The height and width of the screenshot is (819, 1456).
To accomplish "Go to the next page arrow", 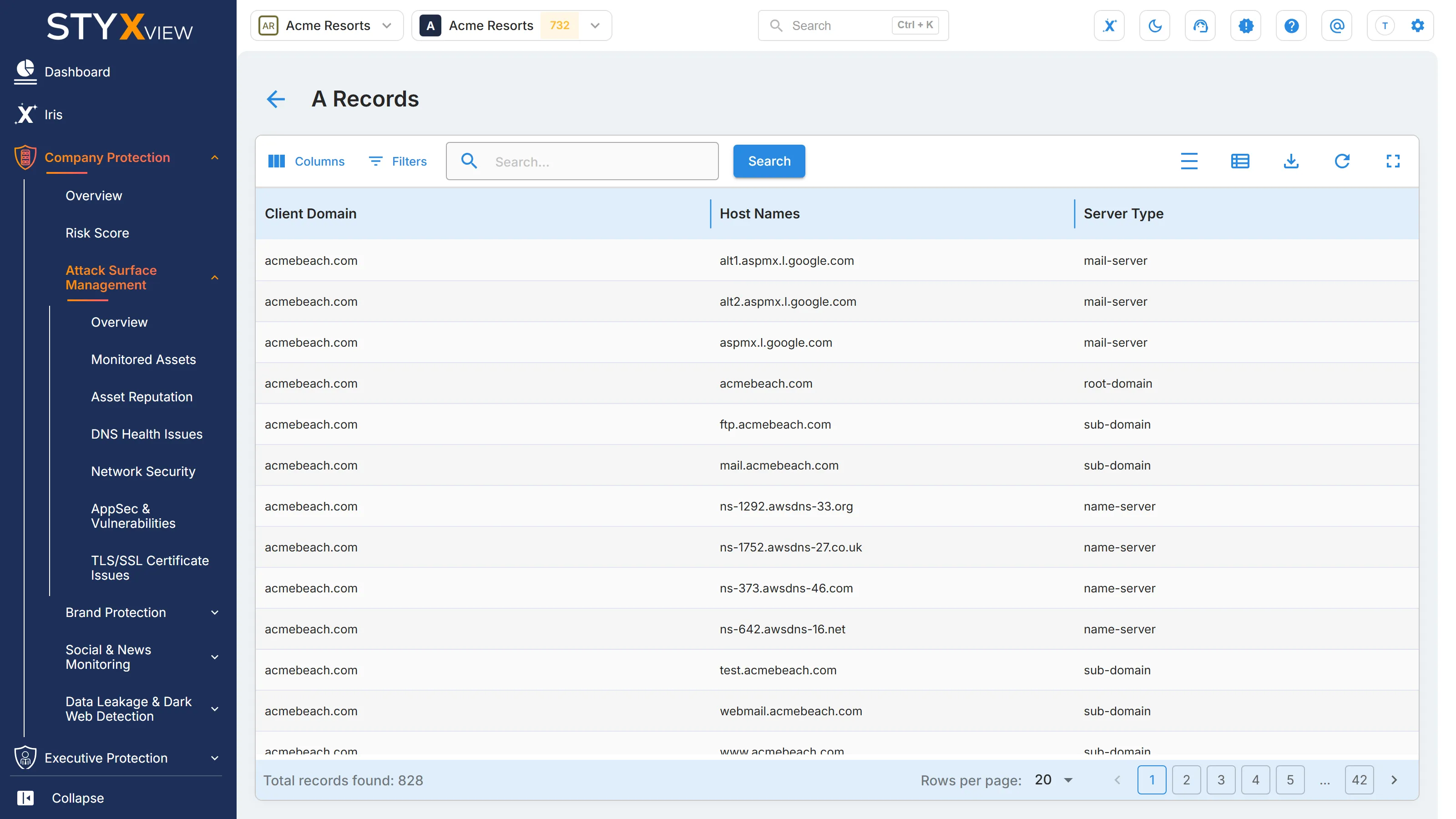I will coord(1394,780).
